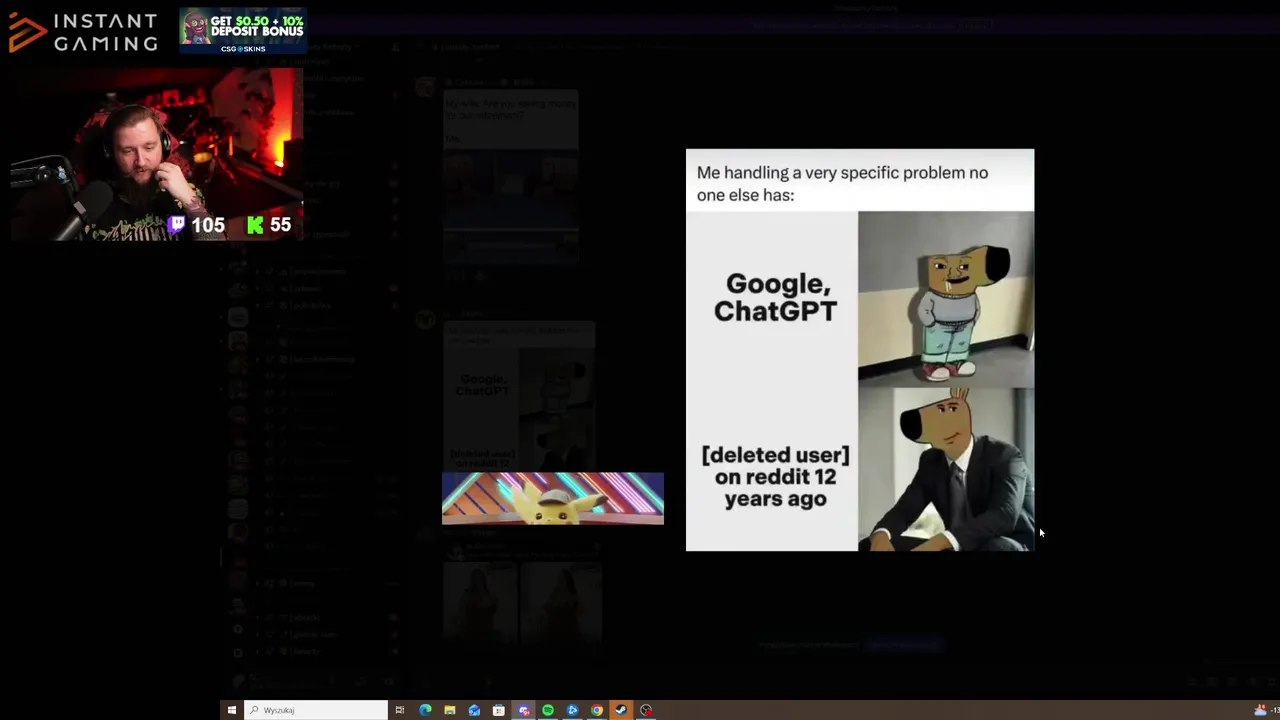Launch Microsoft Edge from the taskbar
Viewport: 1280px width, 720px height.
click(425, 710)
